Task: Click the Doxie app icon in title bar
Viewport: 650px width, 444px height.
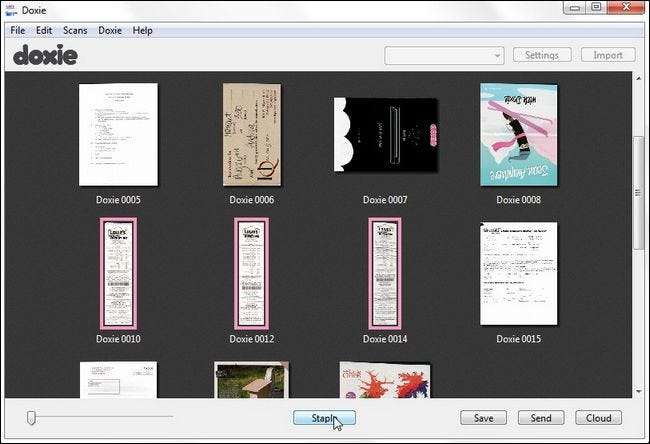Action: [x=11, y=9]
